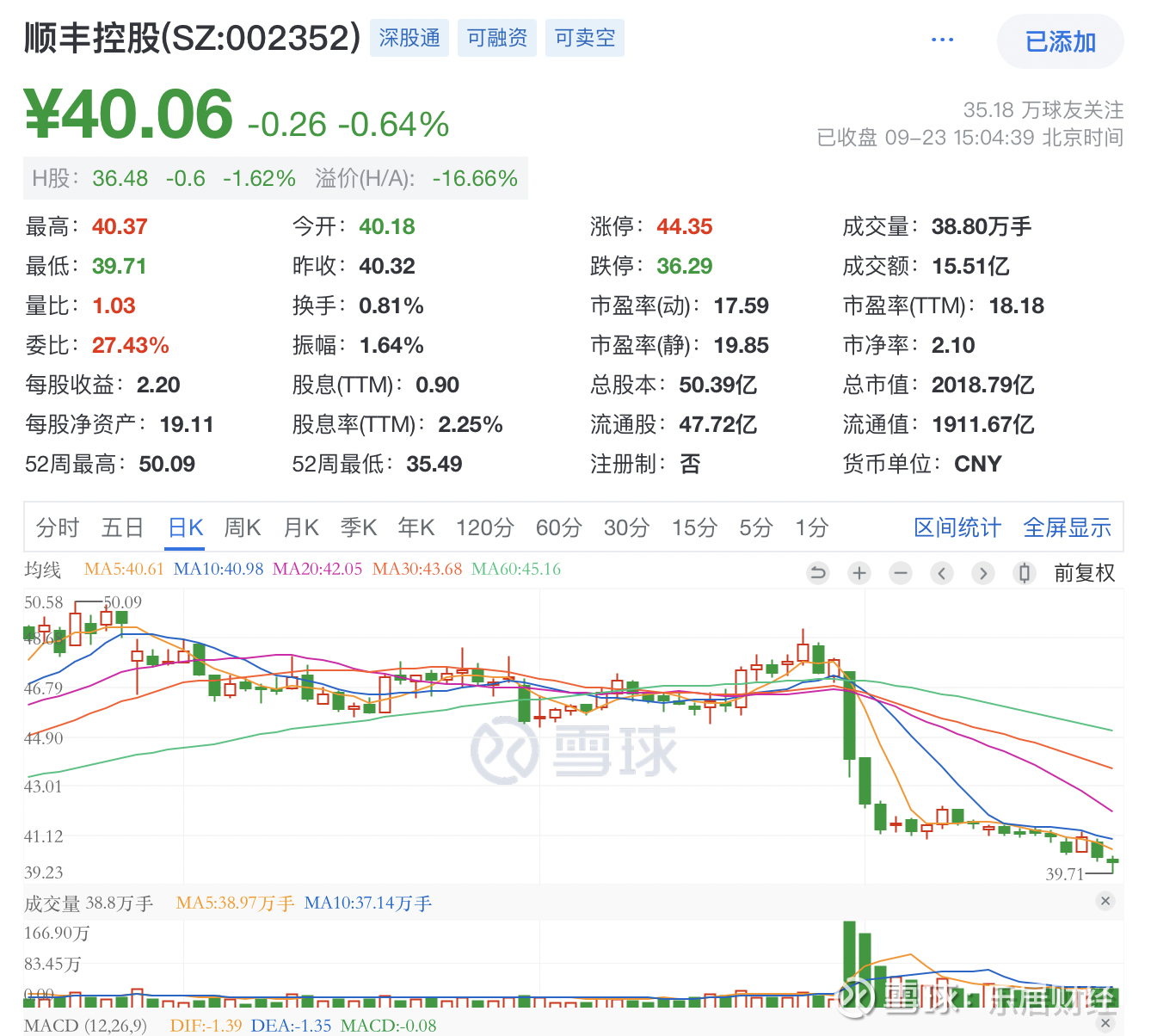Click the MACD (12,26,9) label

click(85, 1026)
